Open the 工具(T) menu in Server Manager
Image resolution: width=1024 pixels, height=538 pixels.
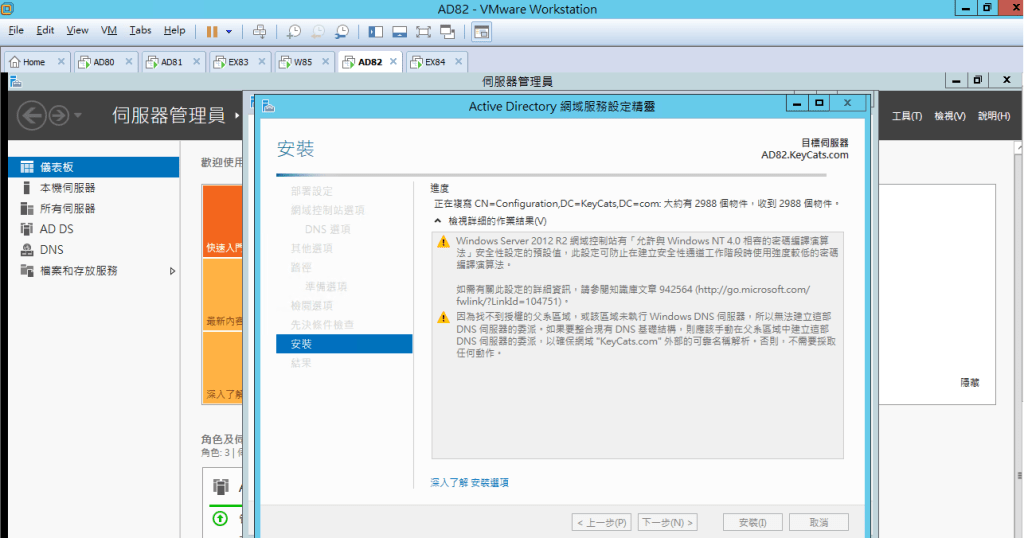(906, 116)
